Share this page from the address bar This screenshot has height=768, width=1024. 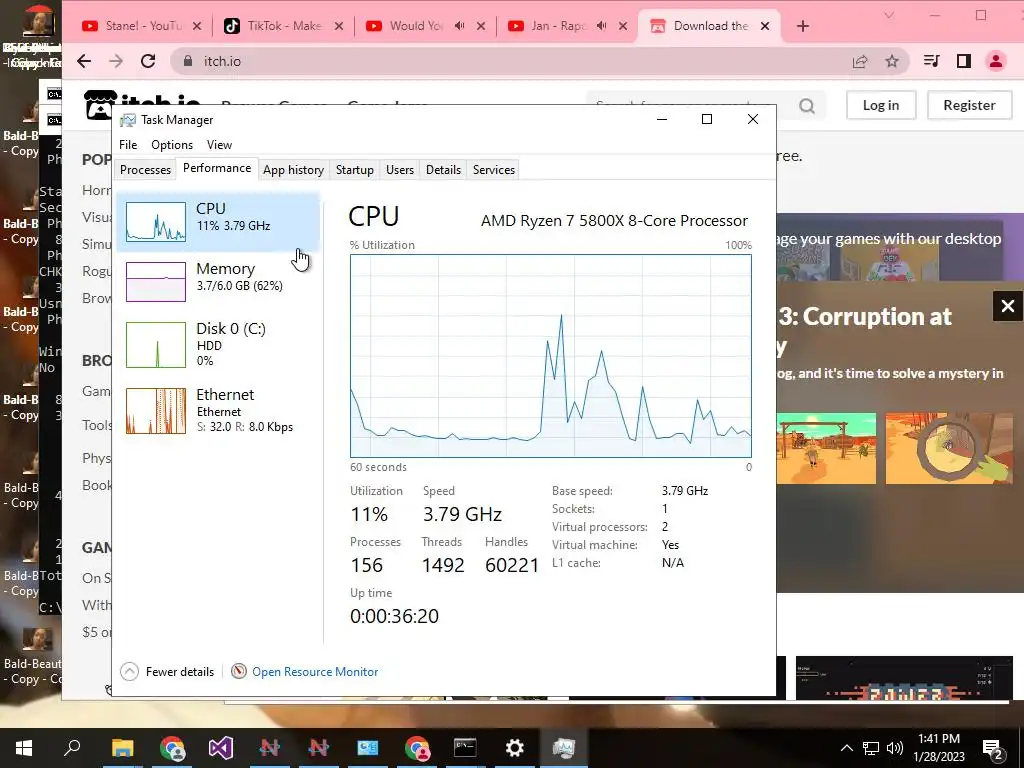click(860, 61)
